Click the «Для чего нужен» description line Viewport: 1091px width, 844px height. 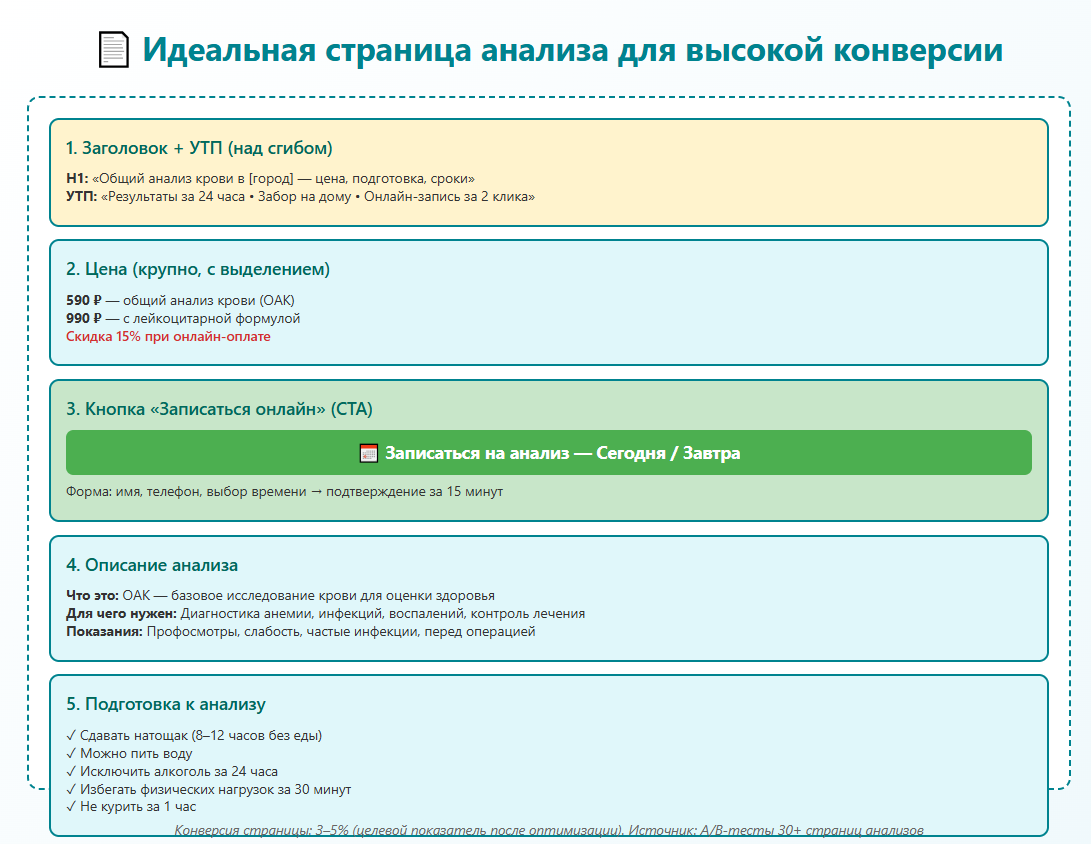click(x=326, y=614)
